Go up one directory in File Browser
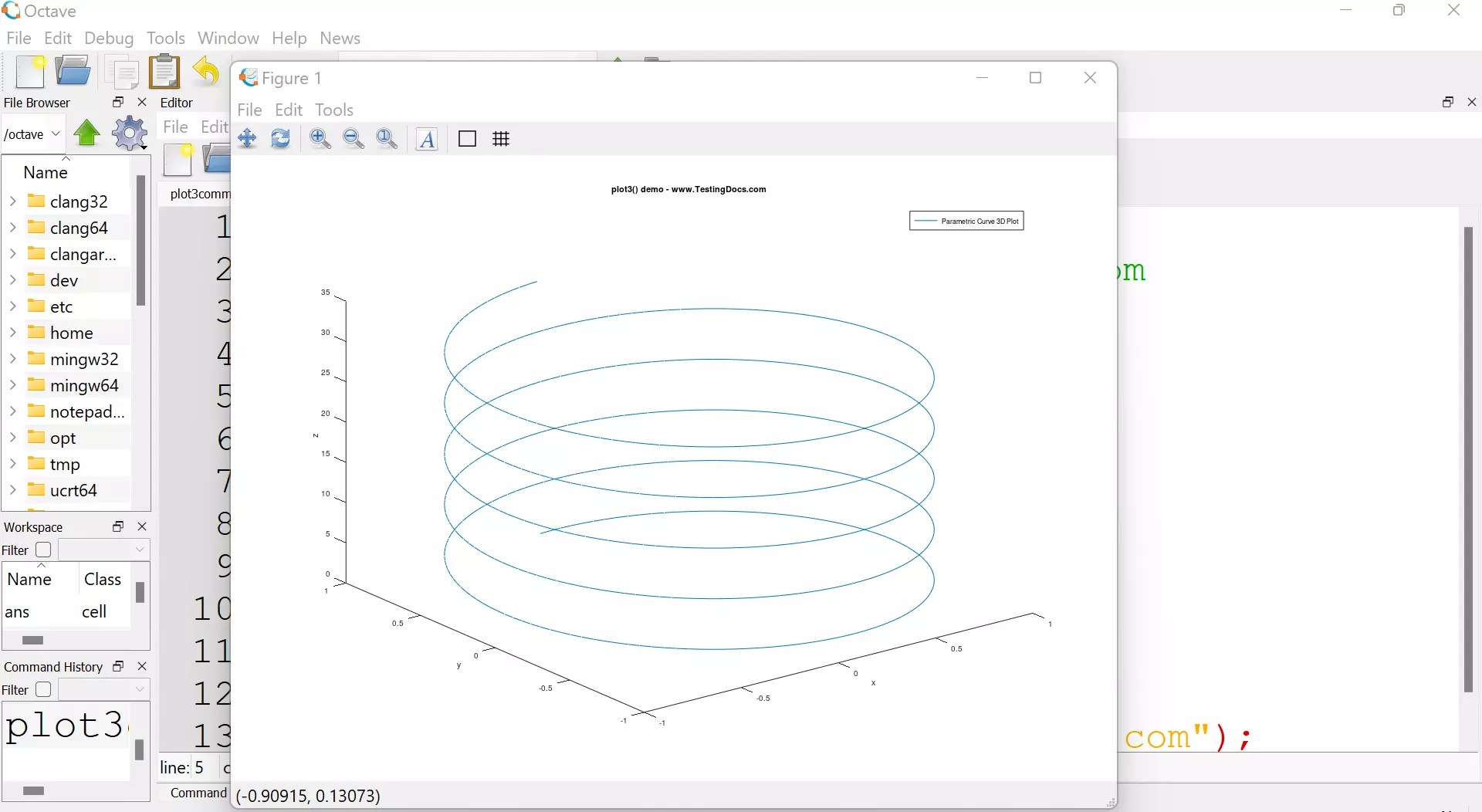 86,133
